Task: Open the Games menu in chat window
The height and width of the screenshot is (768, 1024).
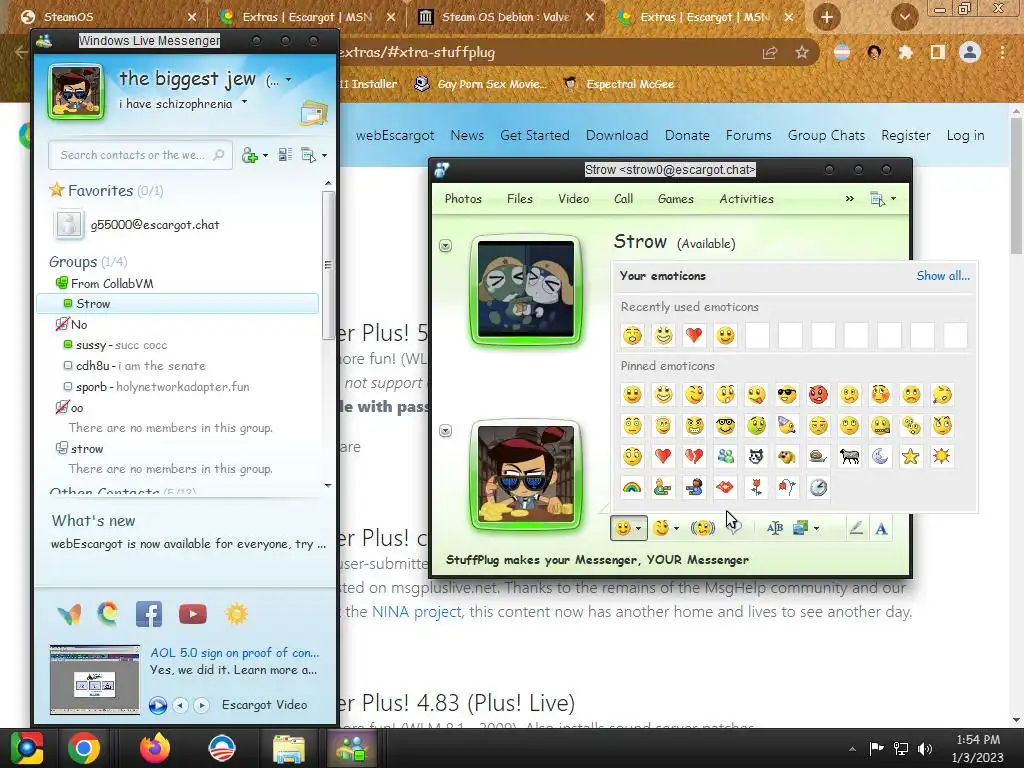Action: (x=675, y=199)
